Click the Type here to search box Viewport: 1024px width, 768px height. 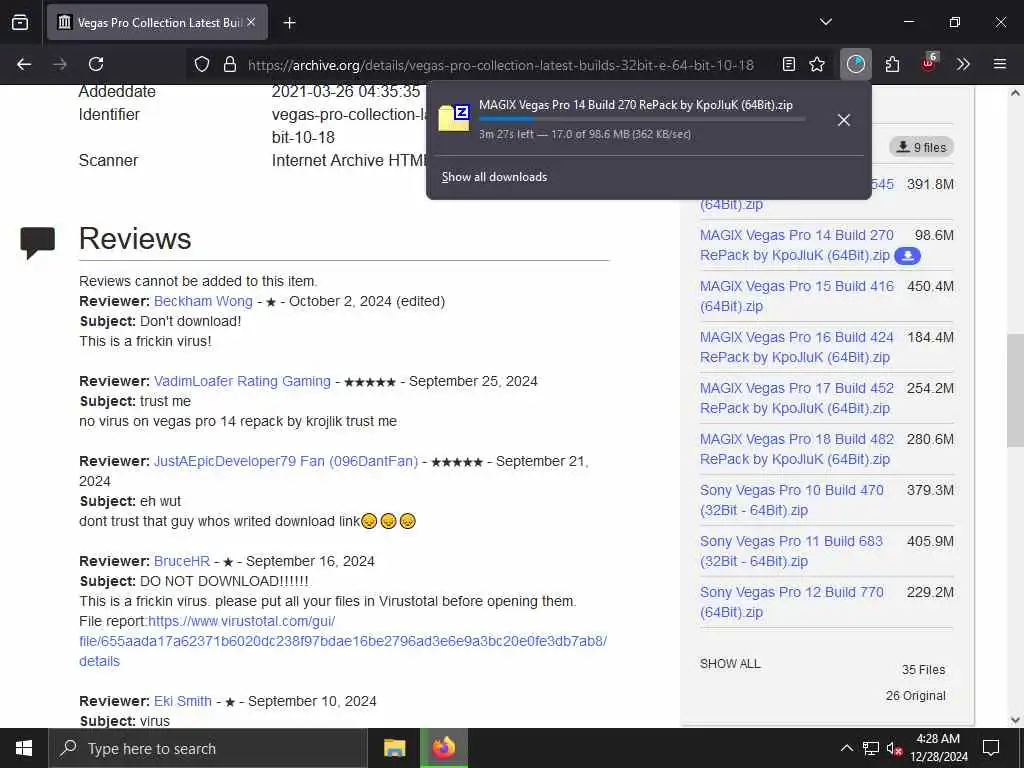pos(208,748)
